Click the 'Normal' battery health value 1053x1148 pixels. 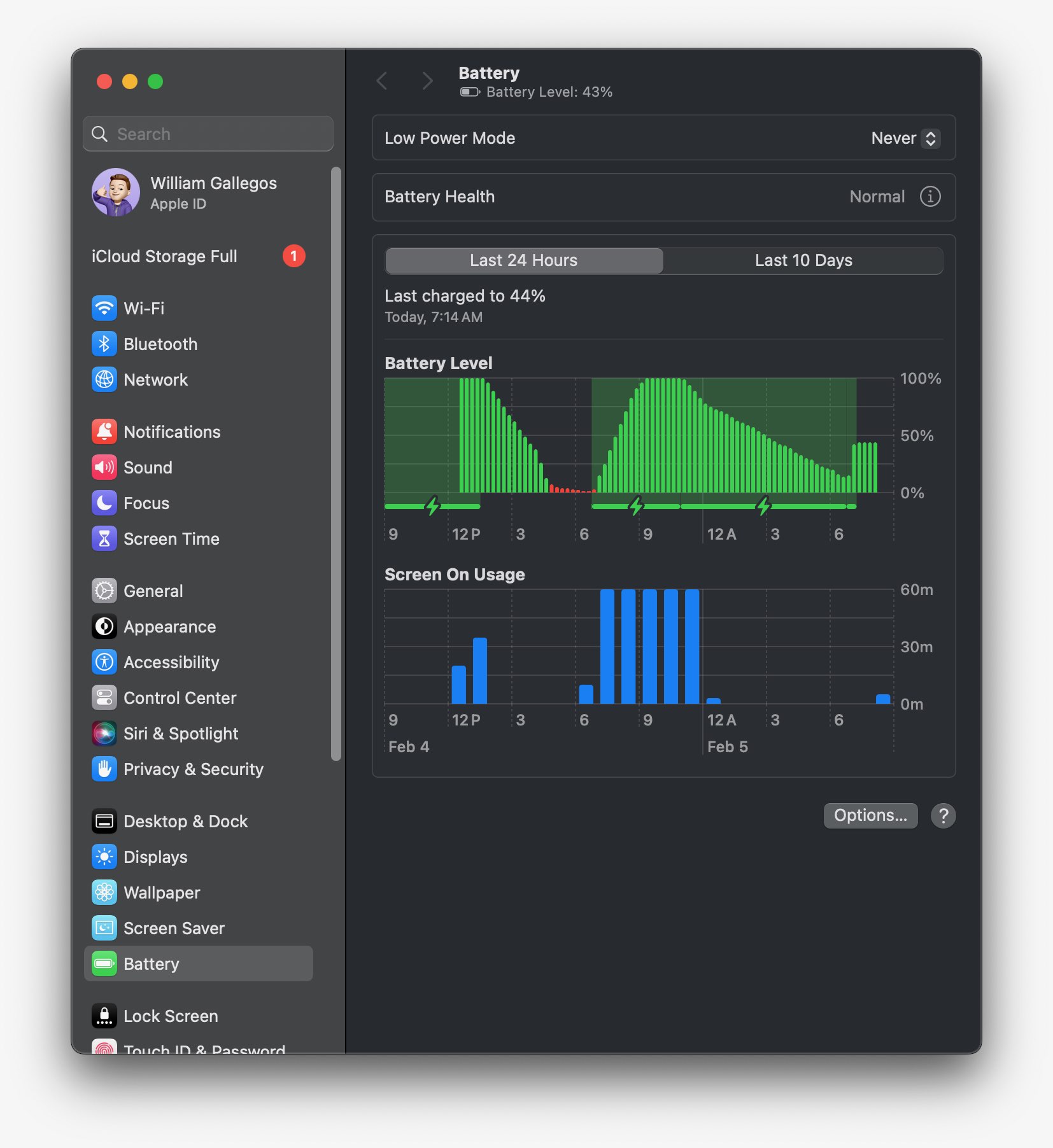[x=877, y=197]
